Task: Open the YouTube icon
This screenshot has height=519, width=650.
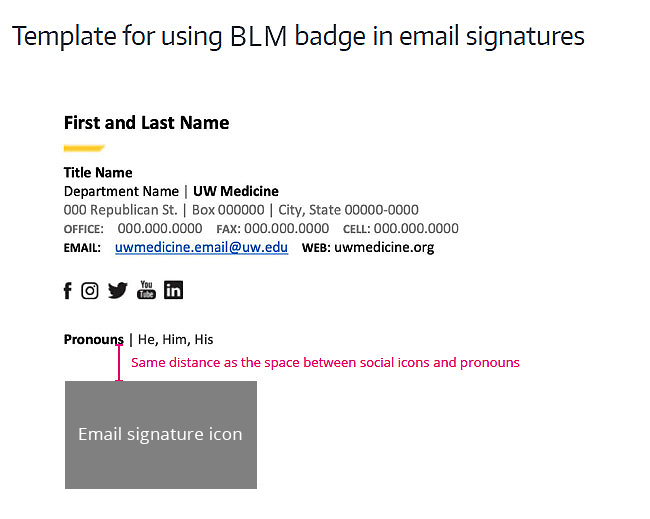Action: [146, 290]
